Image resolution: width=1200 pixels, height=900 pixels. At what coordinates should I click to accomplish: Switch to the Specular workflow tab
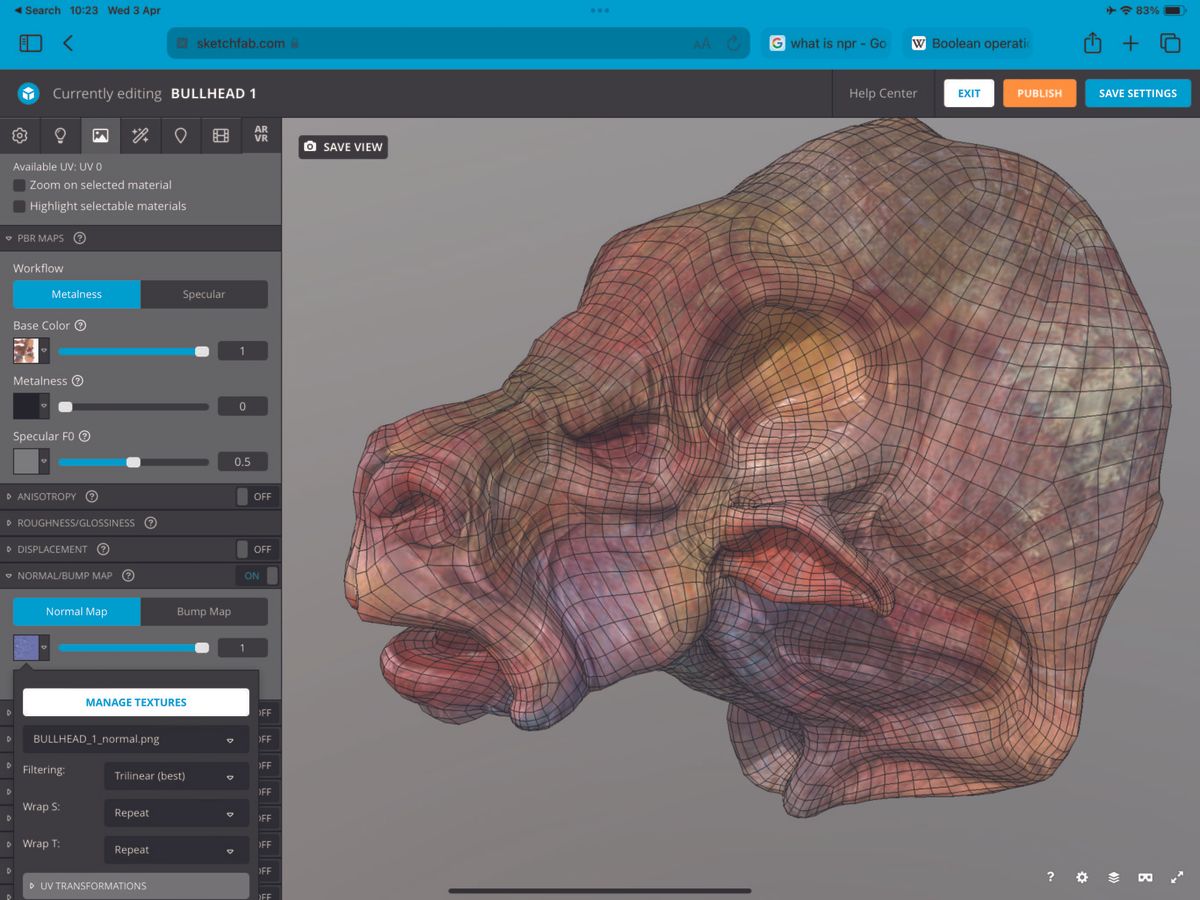204,294
